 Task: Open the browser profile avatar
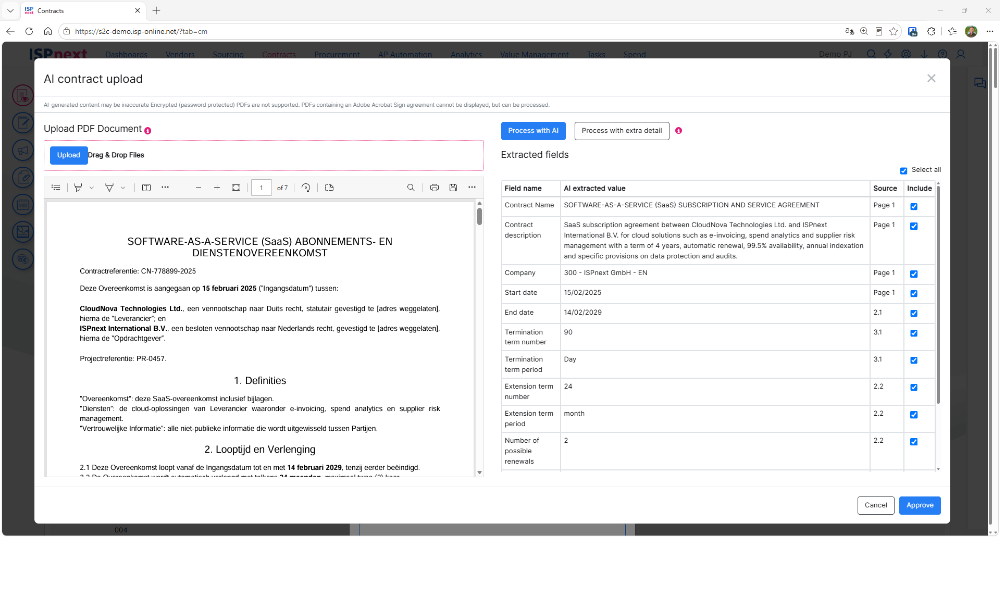click(x=971, y=31)
